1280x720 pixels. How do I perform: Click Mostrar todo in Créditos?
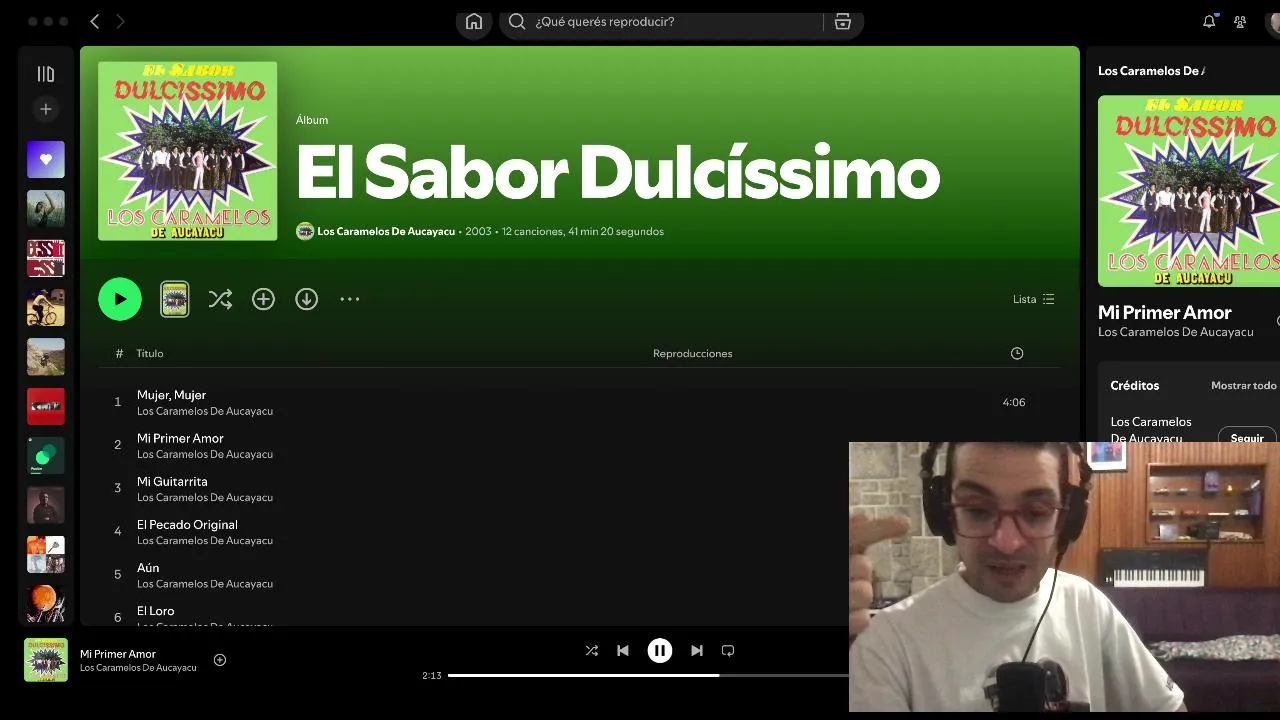point(1244,386)
